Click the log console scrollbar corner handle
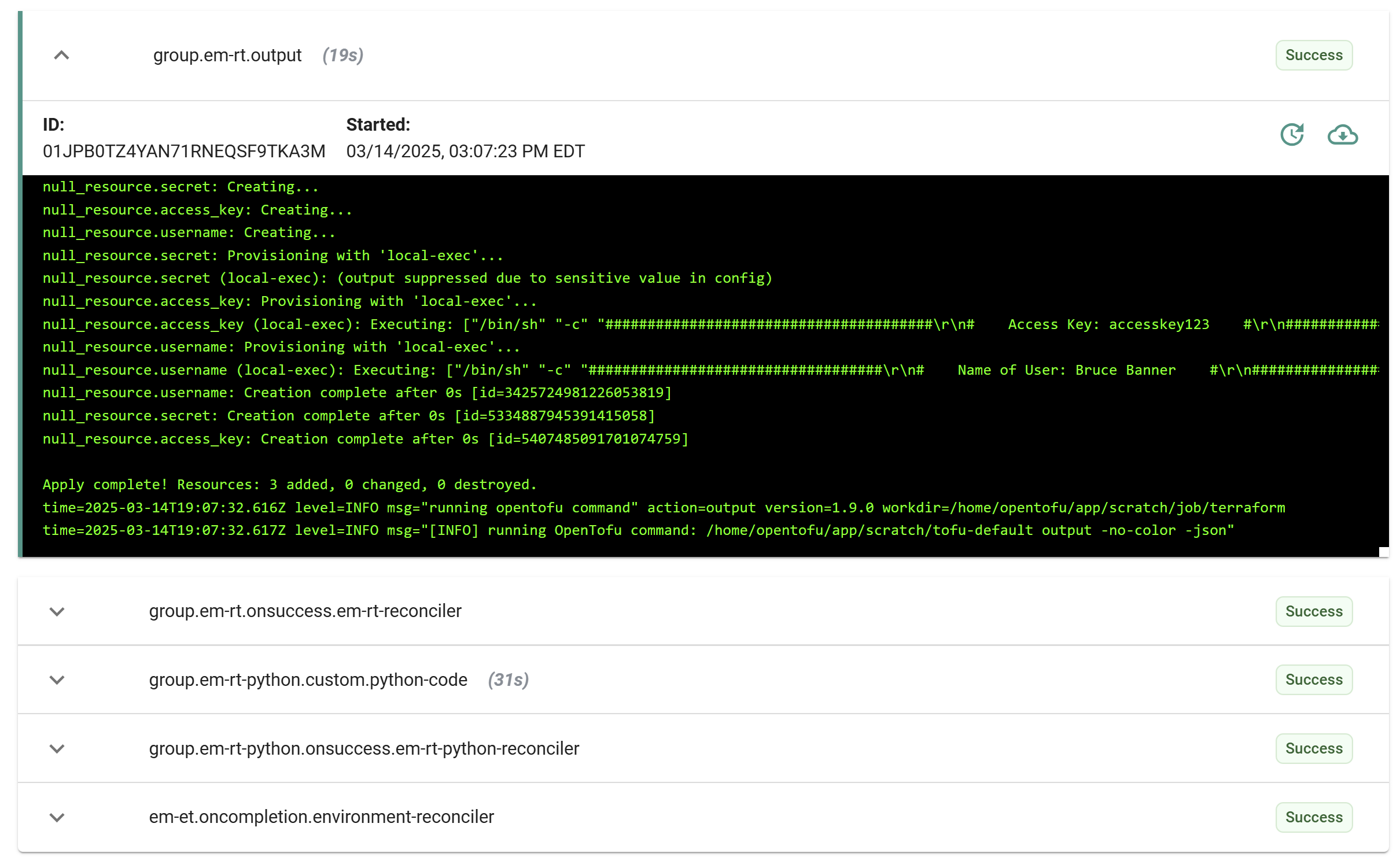 [1383, 552]
